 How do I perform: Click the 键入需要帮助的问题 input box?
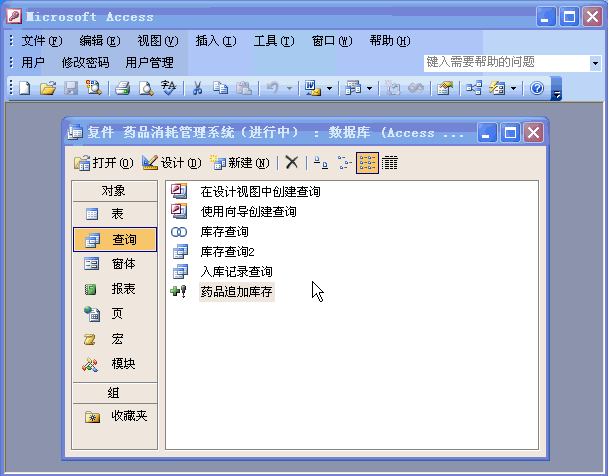coord(507,63)
